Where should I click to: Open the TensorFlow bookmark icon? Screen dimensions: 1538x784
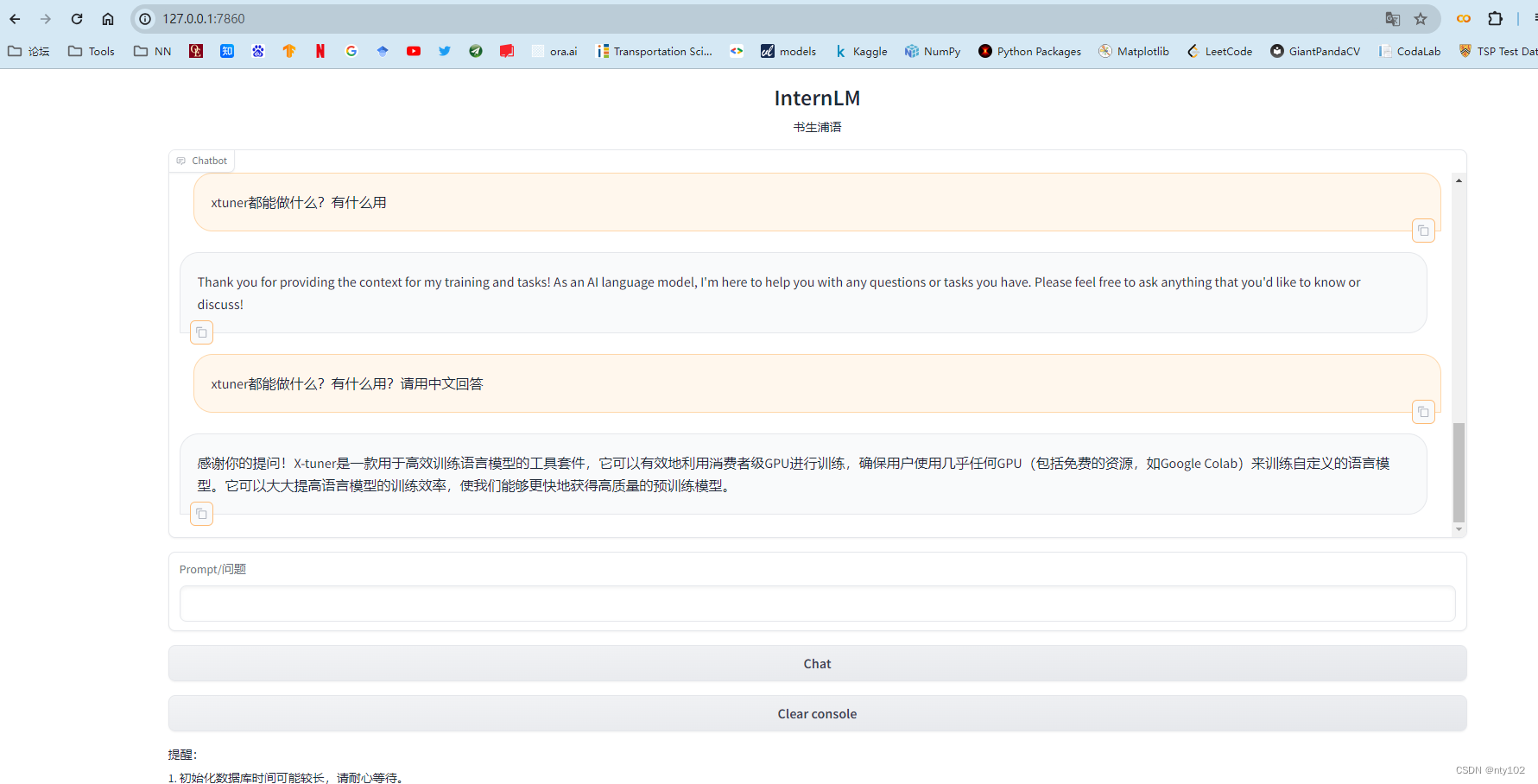pos(289,52)
